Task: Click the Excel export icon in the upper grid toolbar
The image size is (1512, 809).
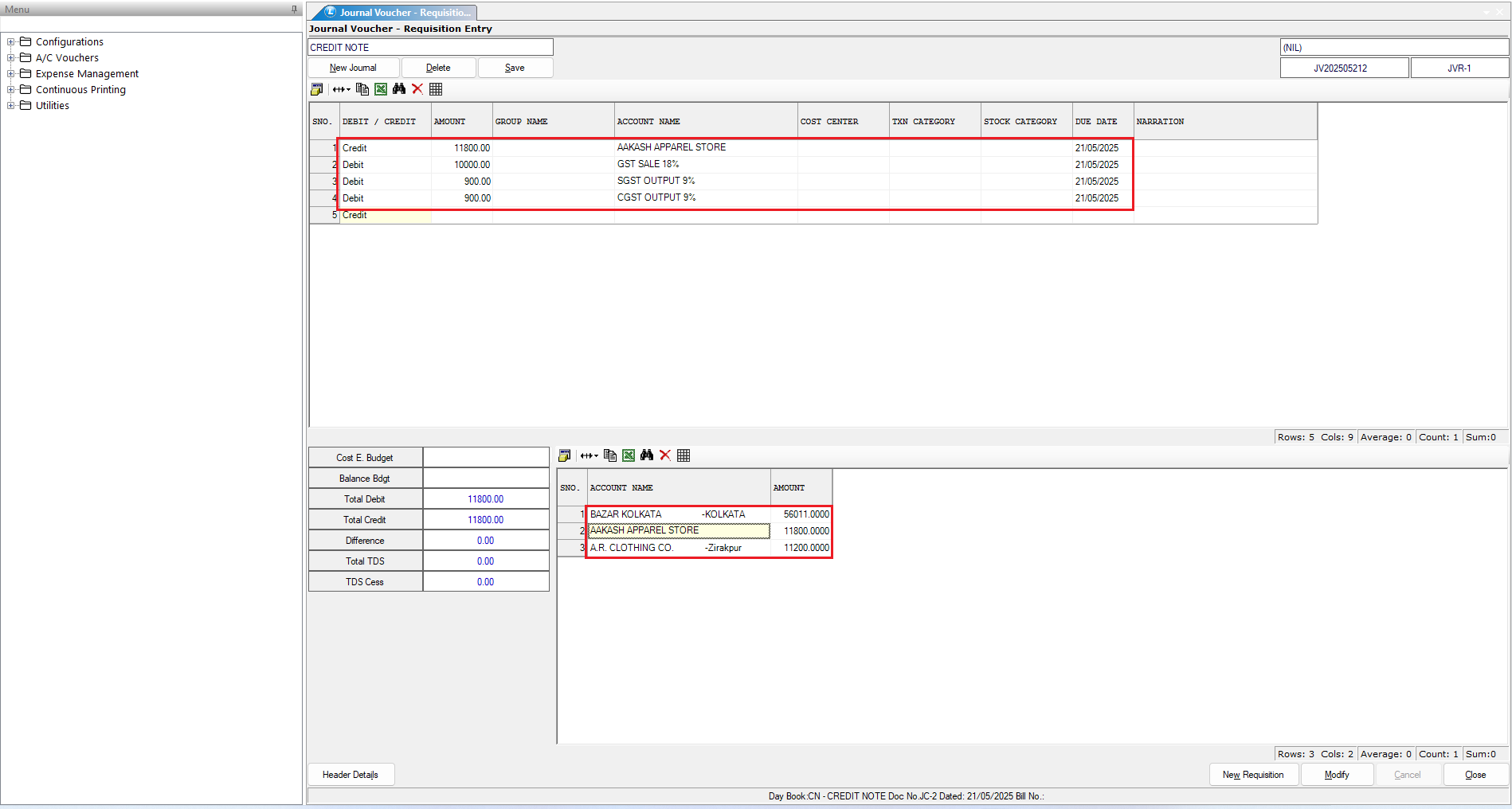Action: pyautogui.click(x=381, y=89)
